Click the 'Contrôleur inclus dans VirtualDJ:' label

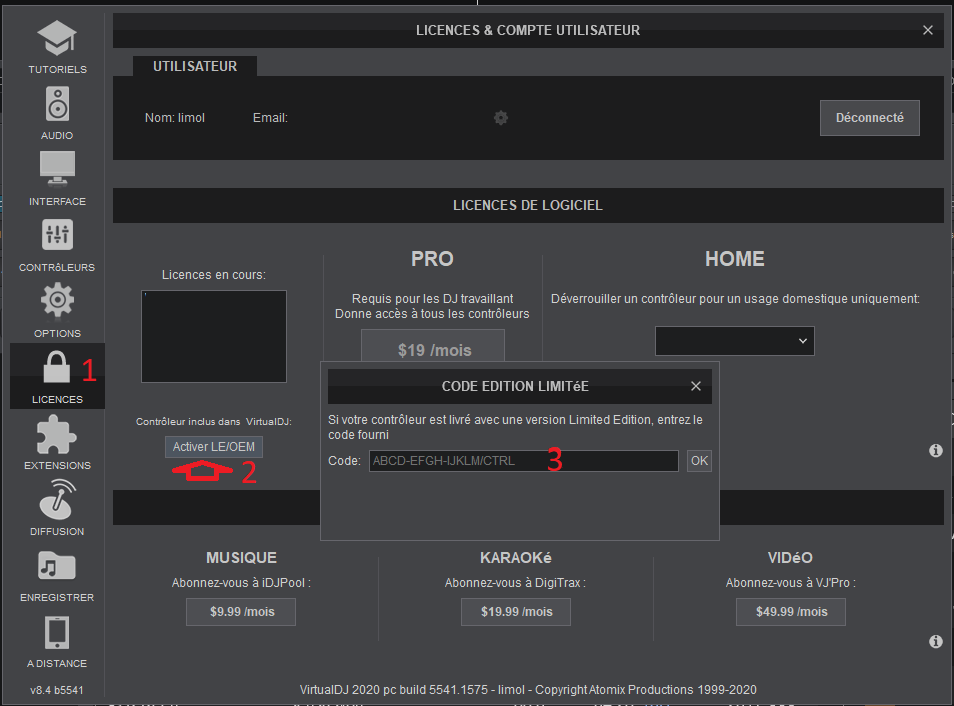[x=214, y=421]
